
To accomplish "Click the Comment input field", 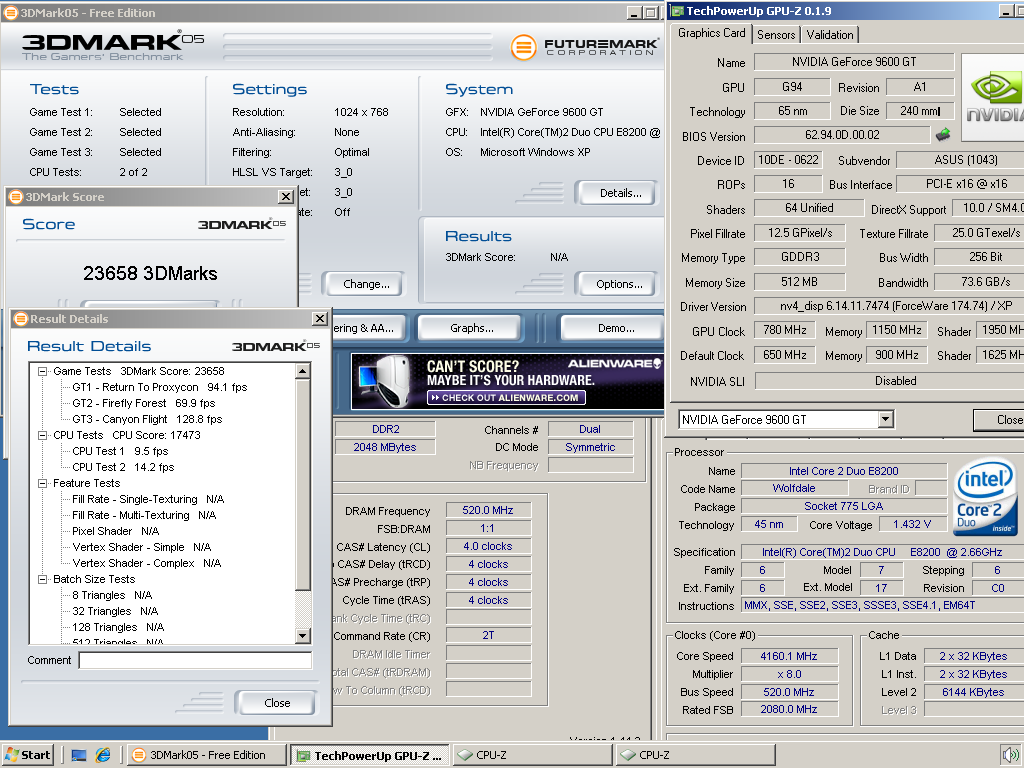I will [195, 660].
